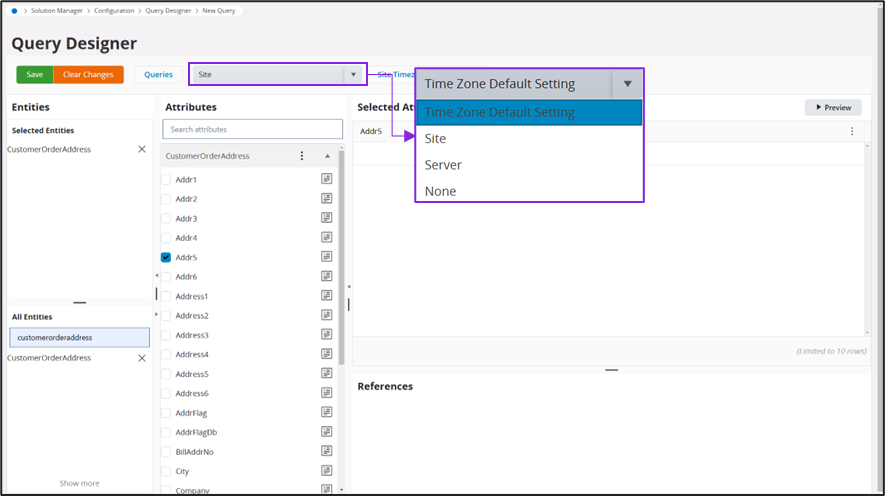The image size is (885, 496).
Task: Click the Search attributes input field
Action: 252,129
